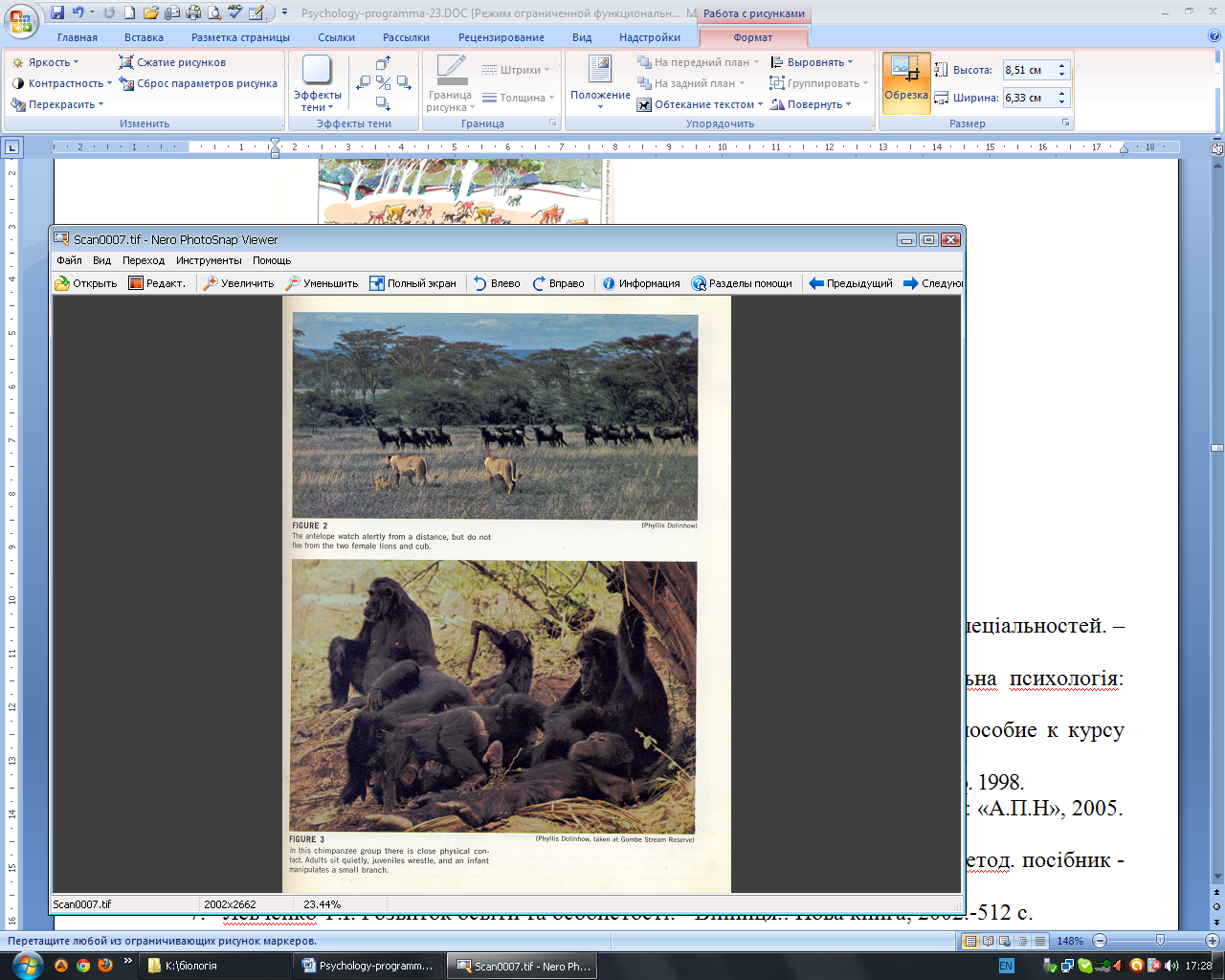Nudge shadow up in Эффекты тени group
The width and height of the screenshot is (1225, 980).
pyautogui.click(x=383, y=63)
